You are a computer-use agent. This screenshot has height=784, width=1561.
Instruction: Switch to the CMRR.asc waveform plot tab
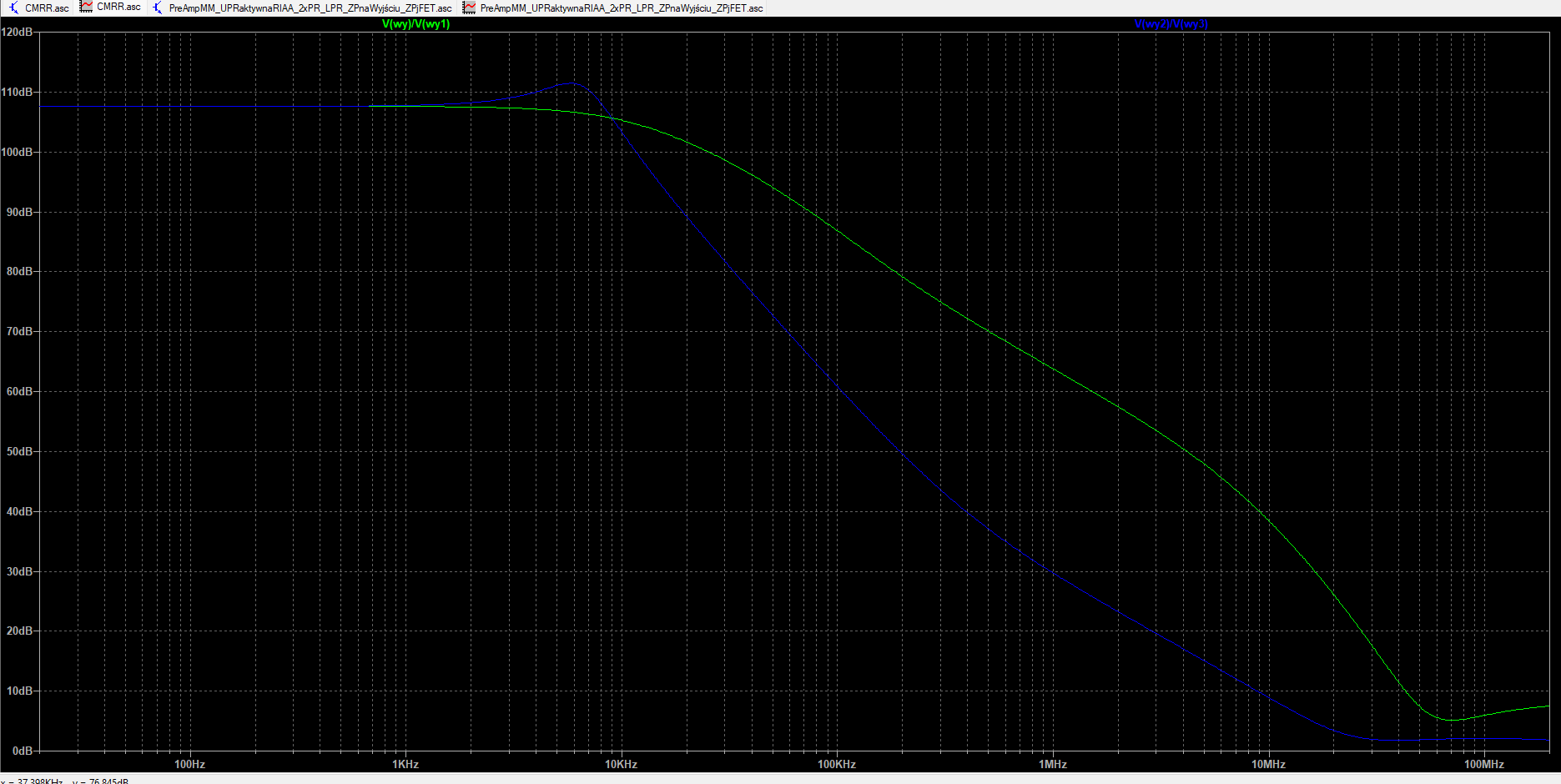coord(111,8)
